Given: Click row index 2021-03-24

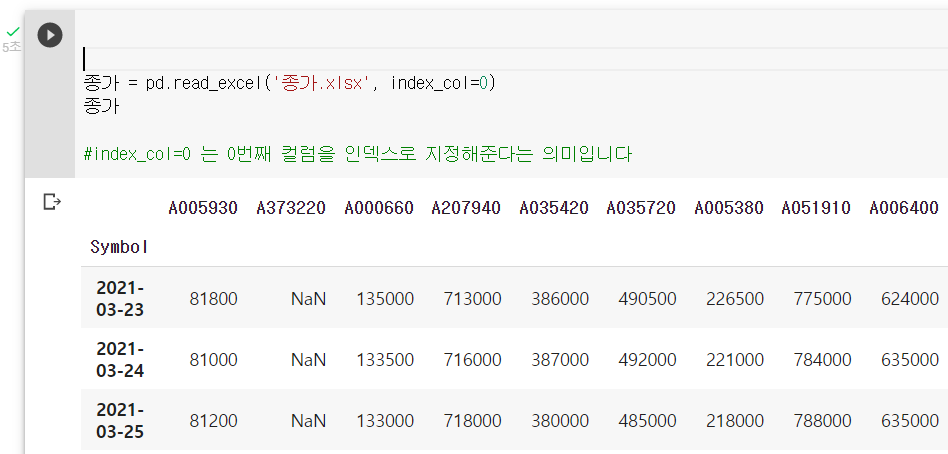Looking at the screenshot, I should point(120,360).
